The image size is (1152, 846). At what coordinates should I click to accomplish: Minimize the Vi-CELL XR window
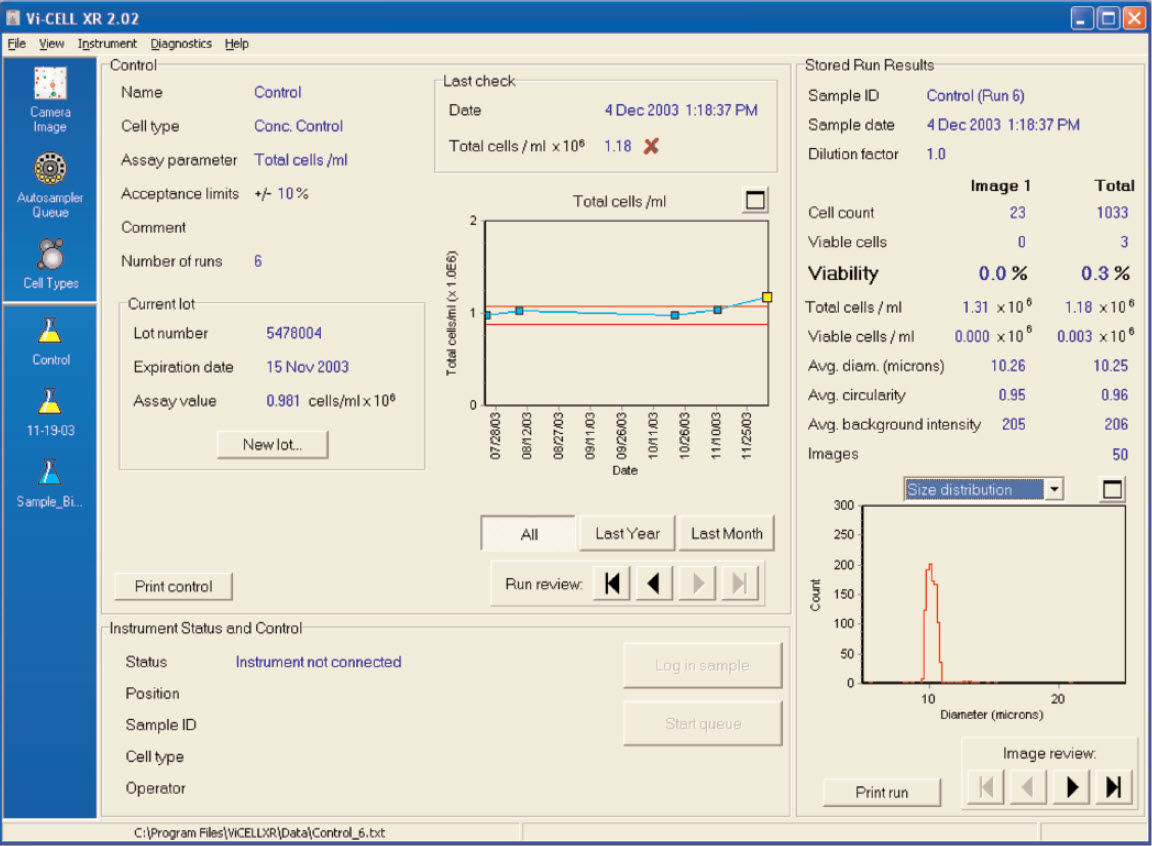1081,18
